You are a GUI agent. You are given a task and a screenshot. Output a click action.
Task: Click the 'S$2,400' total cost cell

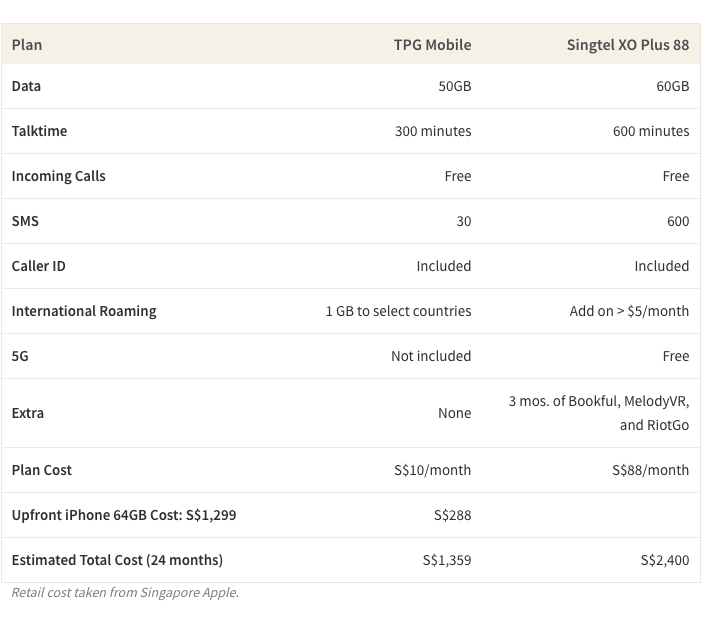665,560
